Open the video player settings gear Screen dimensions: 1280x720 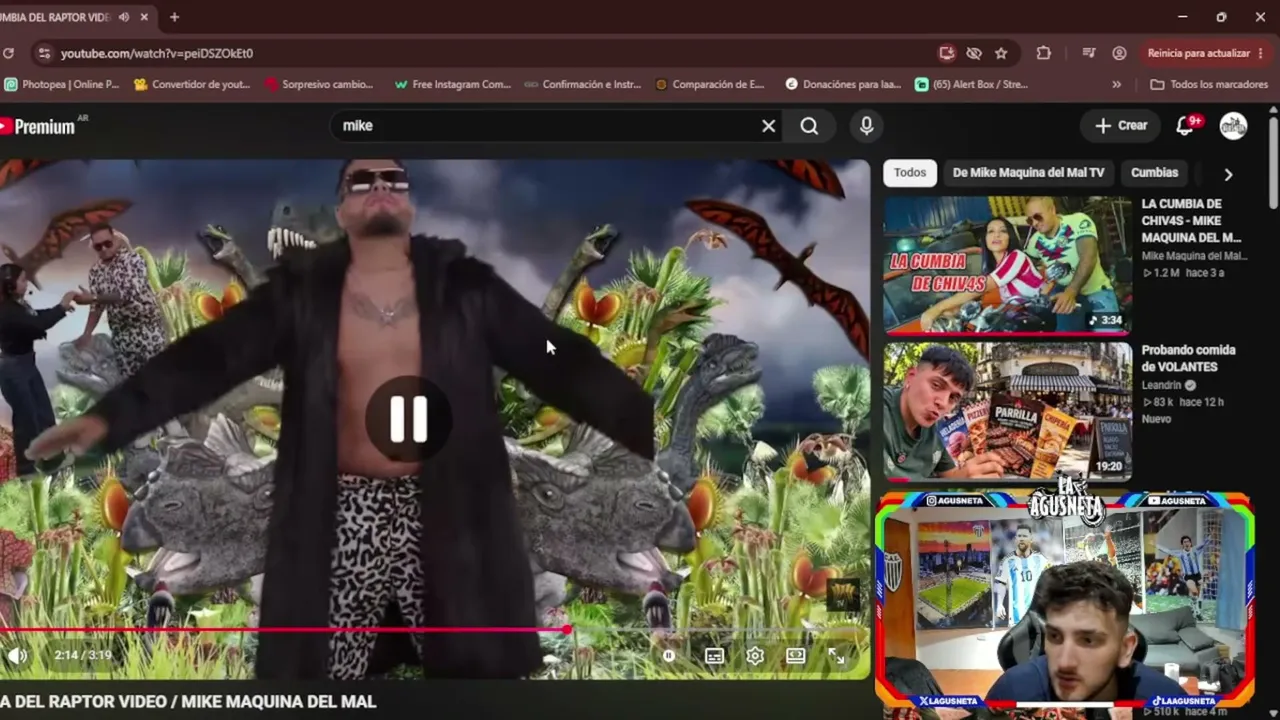[x=755, y=656]
